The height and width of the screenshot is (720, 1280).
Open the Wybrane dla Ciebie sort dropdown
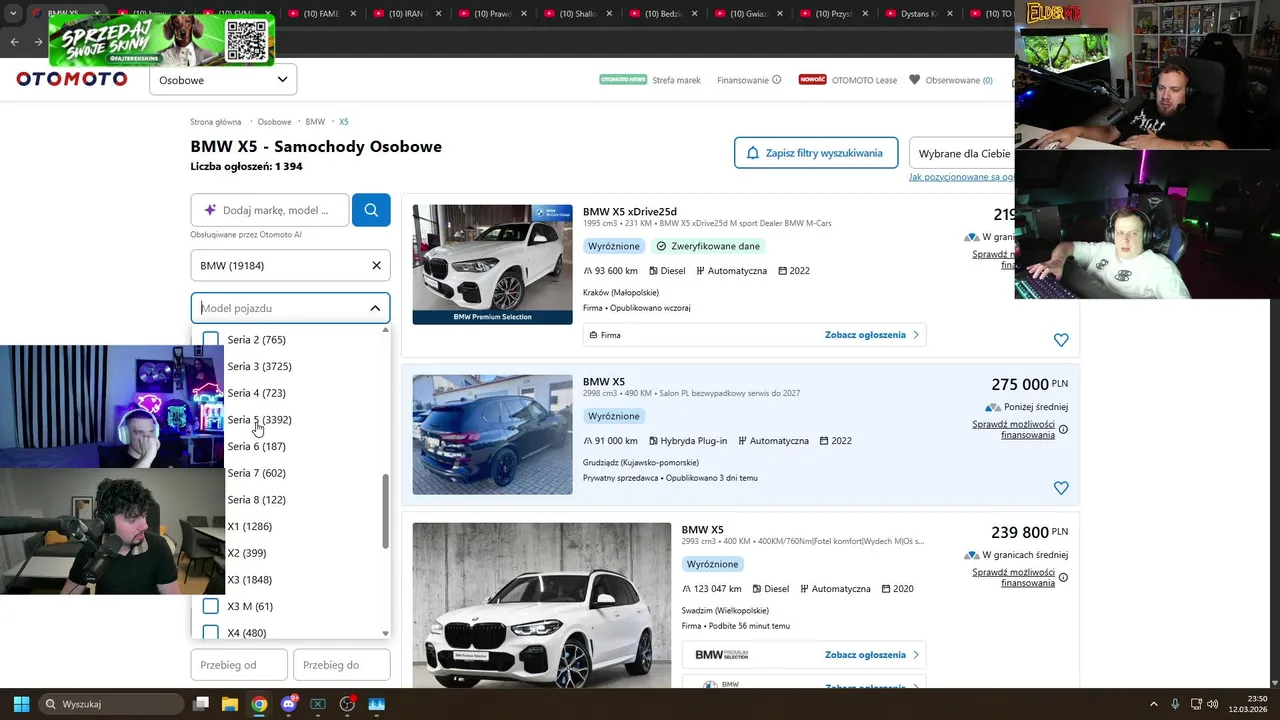pyautogui.click(x=962, y=153)
